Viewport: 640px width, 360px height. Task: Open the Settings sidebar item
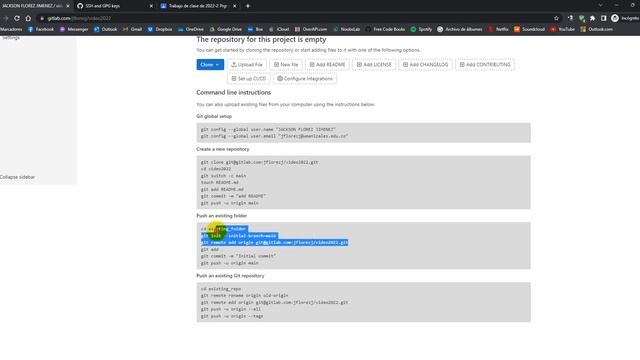pos(11,38)
